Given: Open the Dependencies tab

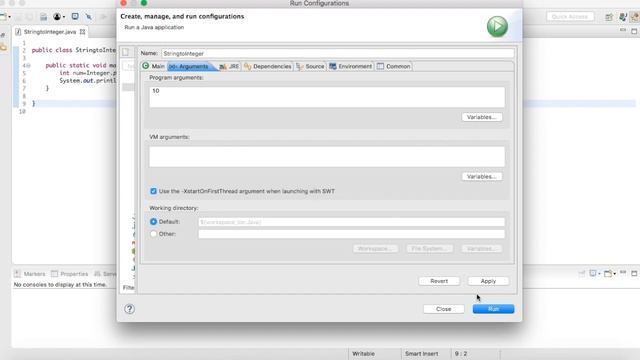Looking at the screenshot, I should 268,67.
